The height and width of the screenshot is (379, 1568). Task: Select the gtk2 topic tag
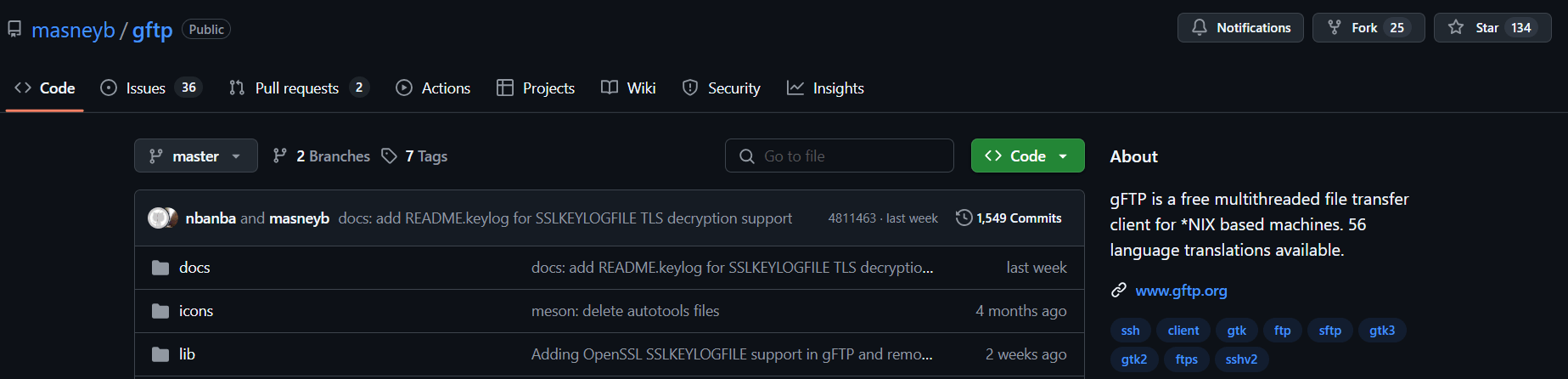click(1134, 359)
